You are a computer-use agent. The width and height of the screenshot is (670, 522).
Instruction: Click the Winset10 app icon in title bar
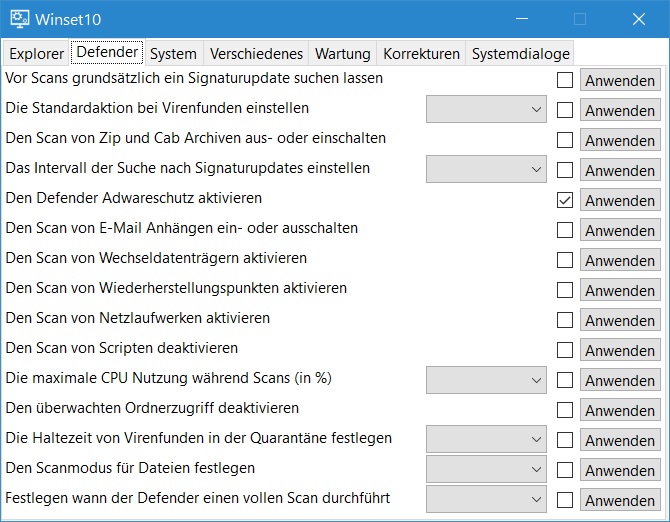coord(19,19)
